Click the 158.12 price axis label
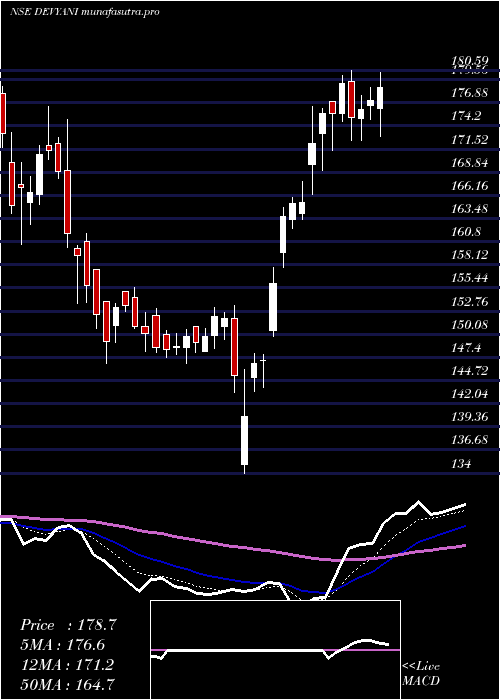The width and height of the screenshot is (500, 700). point(469,255)
